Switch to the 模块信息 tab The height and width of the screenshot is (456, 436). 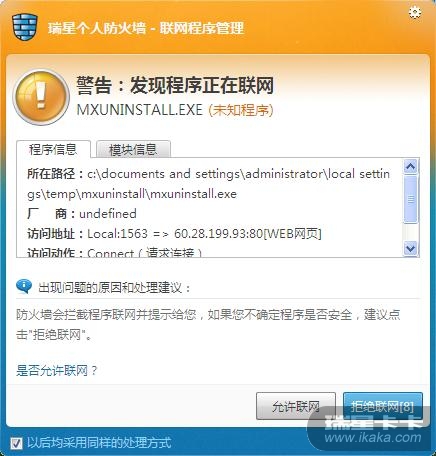click(133, 149)
